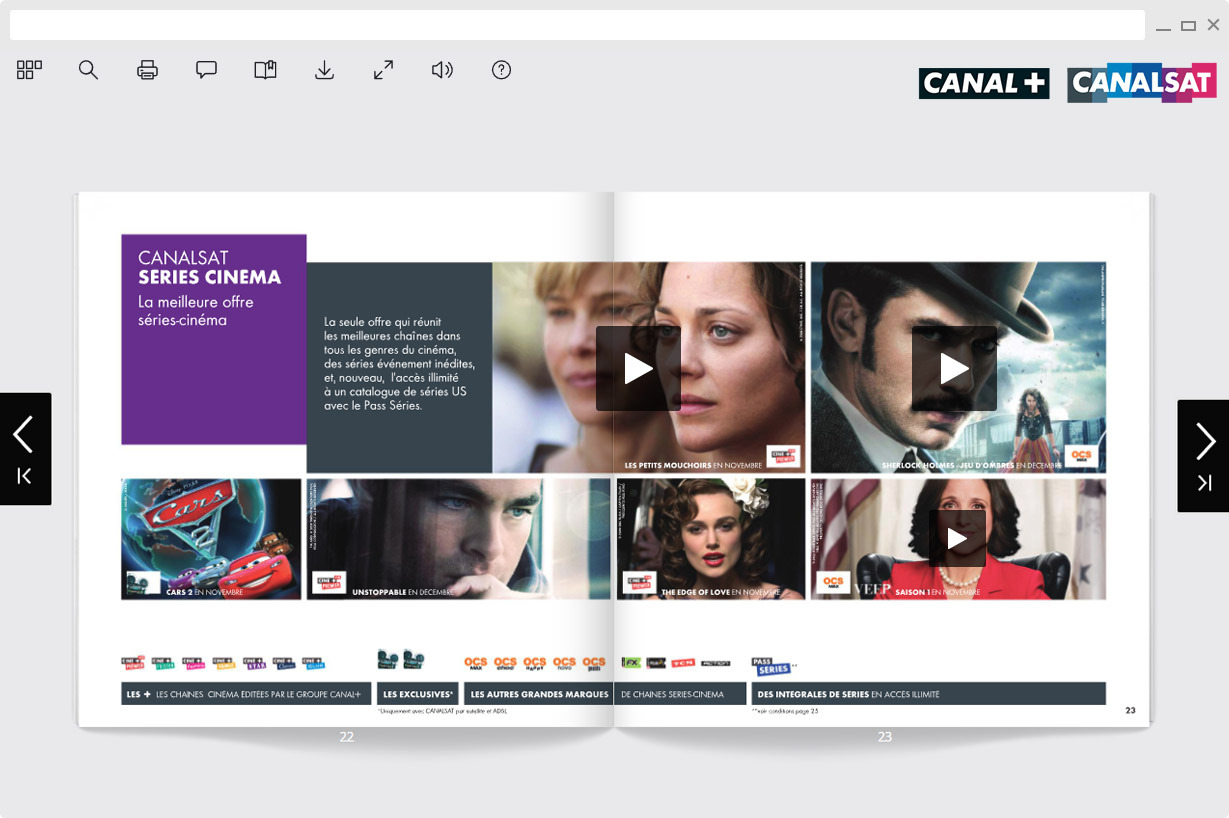Open the print dialog

coord(147,70)
